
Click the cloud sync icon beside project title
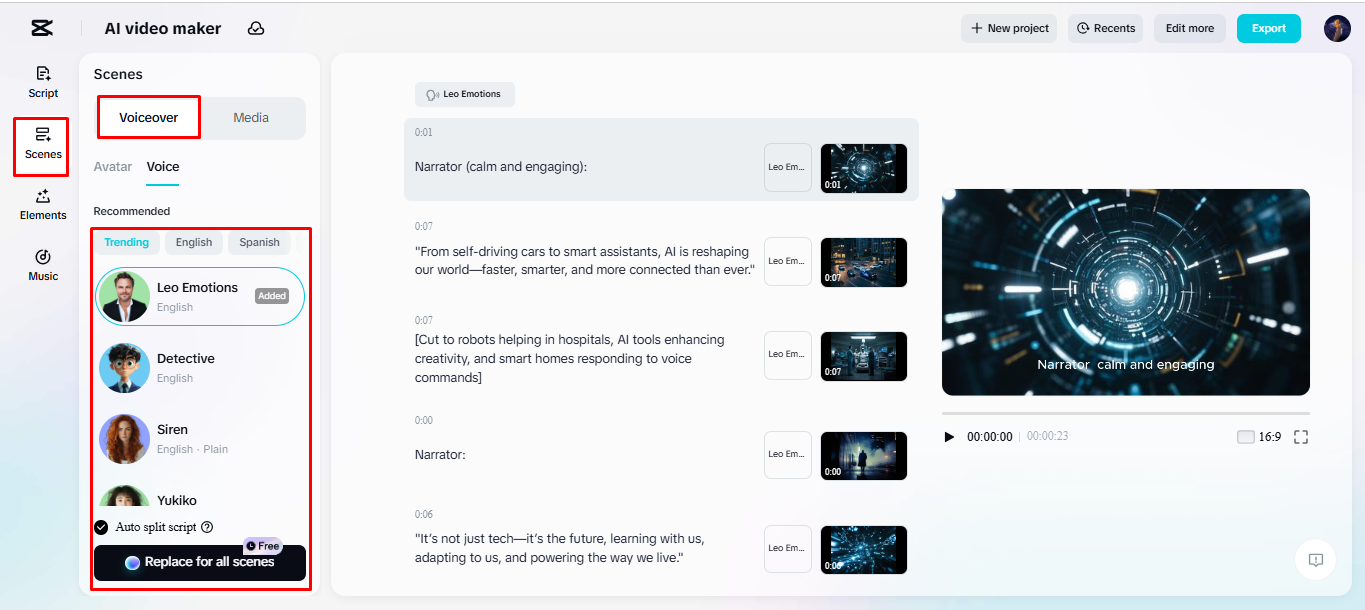[256, 28]
